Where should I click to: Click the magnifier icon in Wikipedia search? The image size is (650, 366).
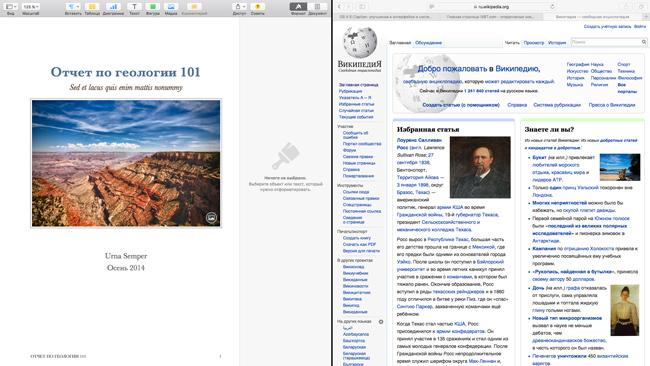coord(644,42)
